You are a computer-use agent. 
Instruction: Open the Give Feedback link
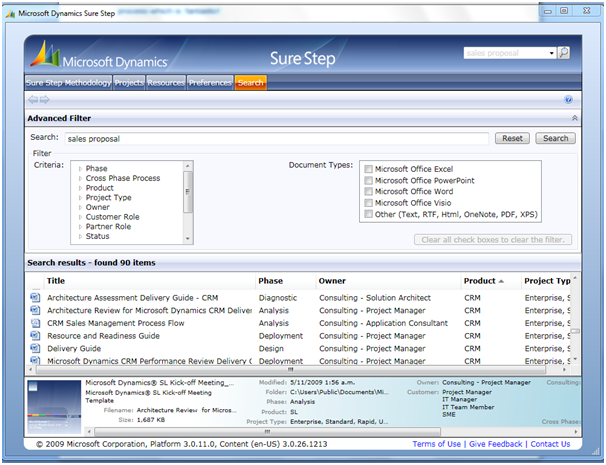[495, 444]
